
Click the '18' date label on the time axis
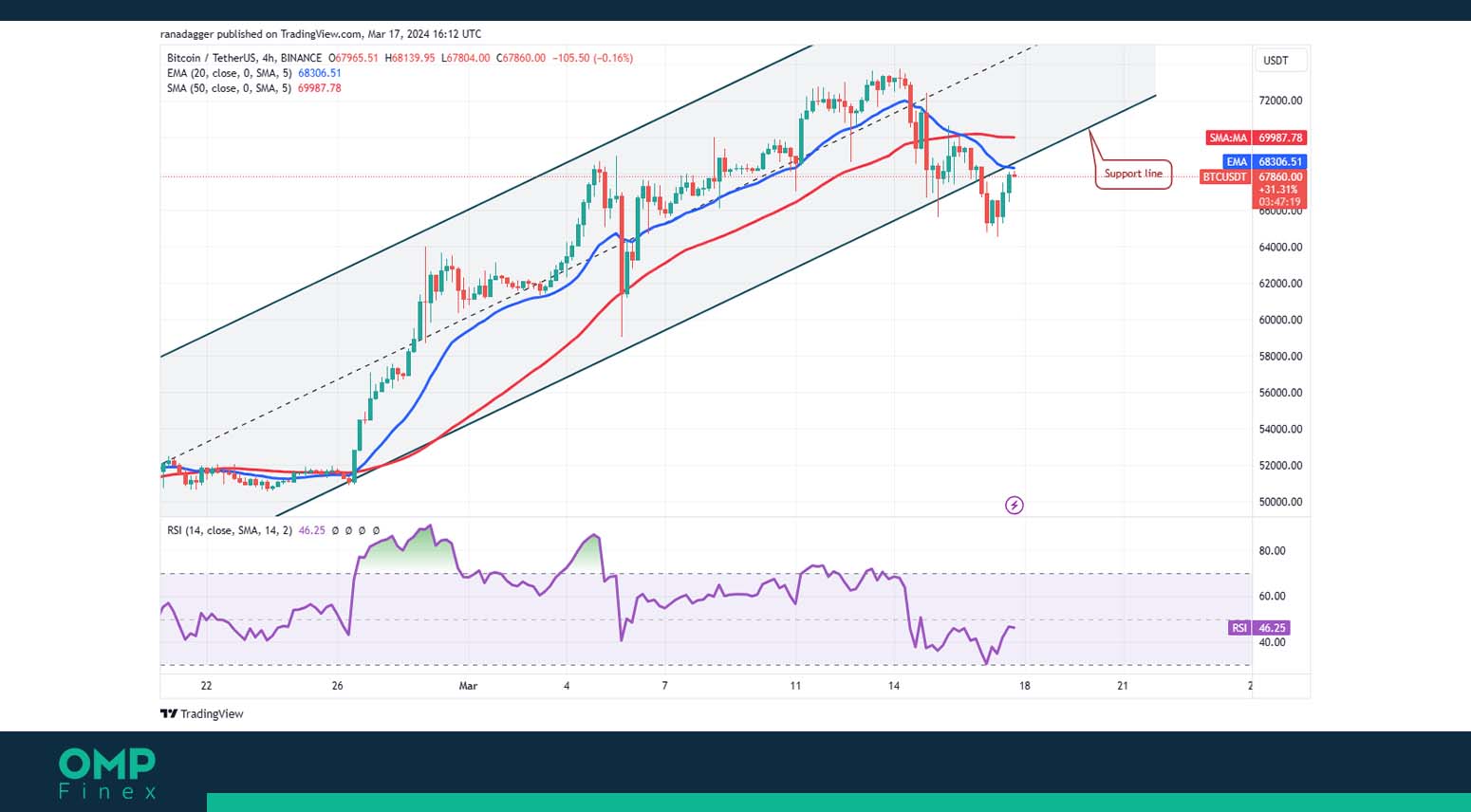(1025, 686)
